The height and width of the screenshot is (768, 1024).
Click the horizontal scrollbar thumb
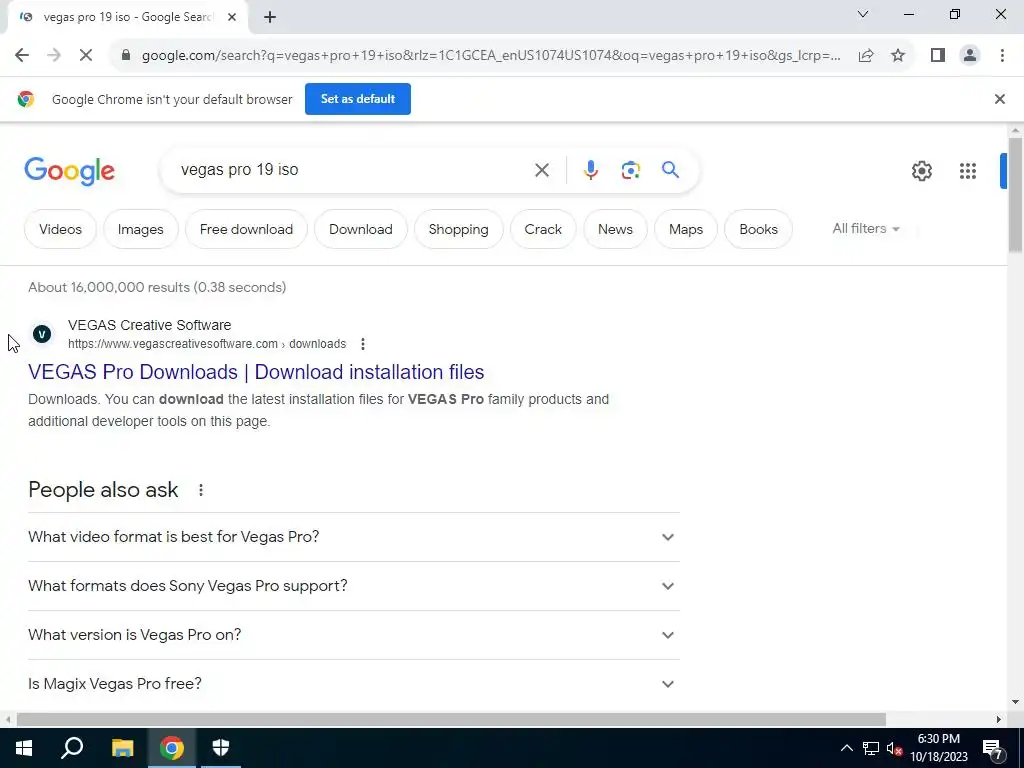451,719
